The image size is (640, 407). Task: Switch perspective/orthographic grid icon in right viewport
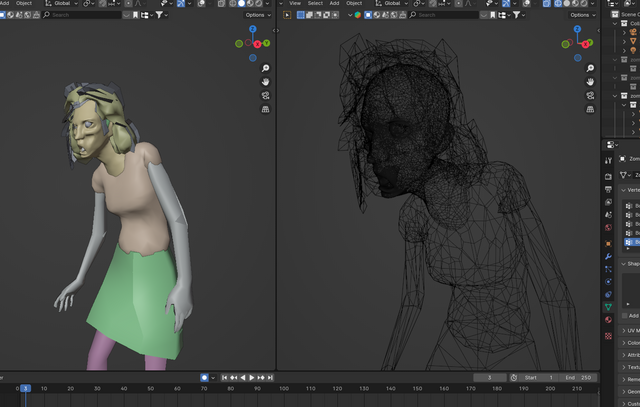pyautogui.click(x=591, y=108)
